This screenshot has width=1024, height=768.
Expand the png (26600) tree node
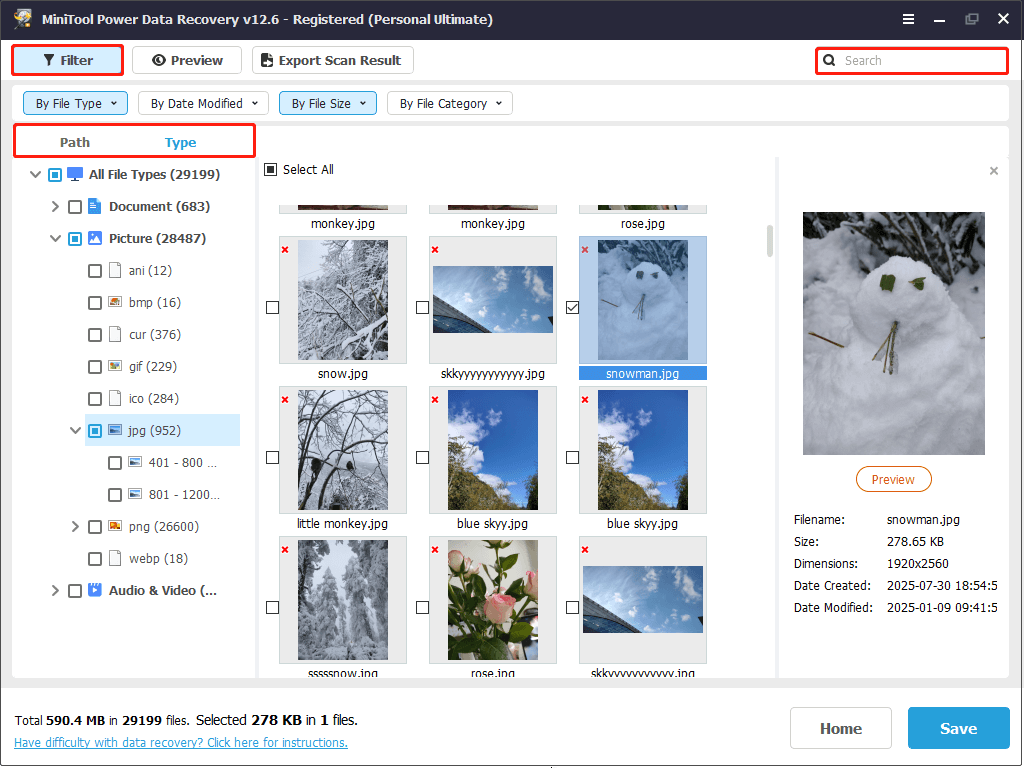(75, 526)
